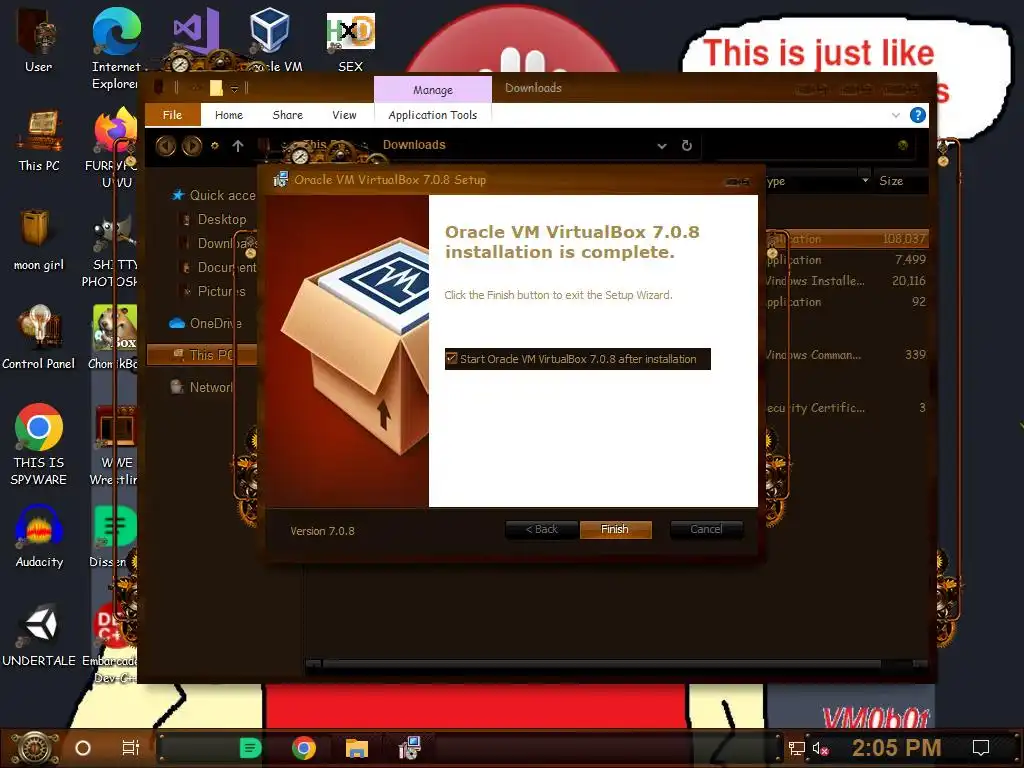Select the Application Tools ribbon tab

(432, 115)
